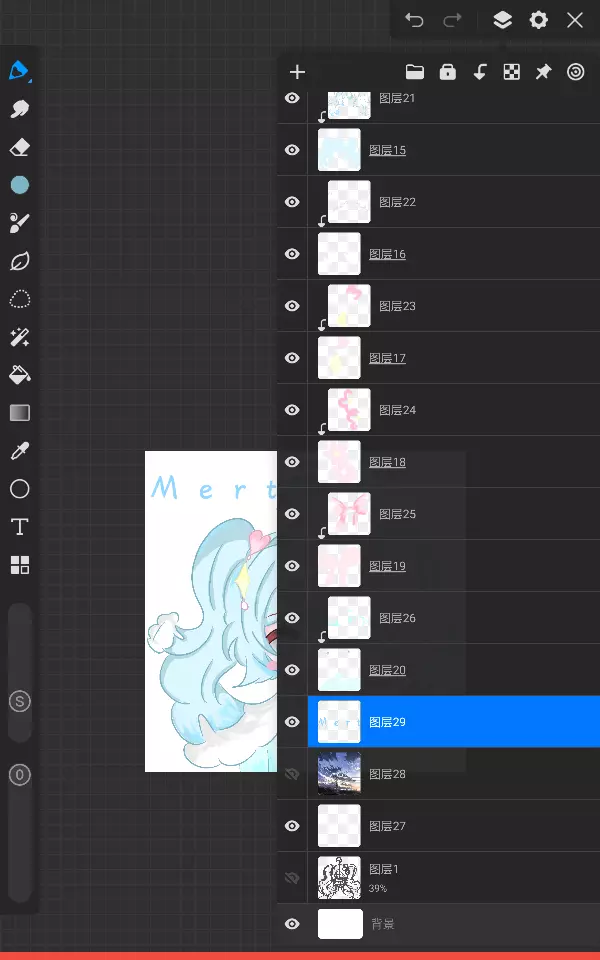Screen dimensions: 600x960
Task: Select layer name 图层19
Action: (x=388, y=566)
